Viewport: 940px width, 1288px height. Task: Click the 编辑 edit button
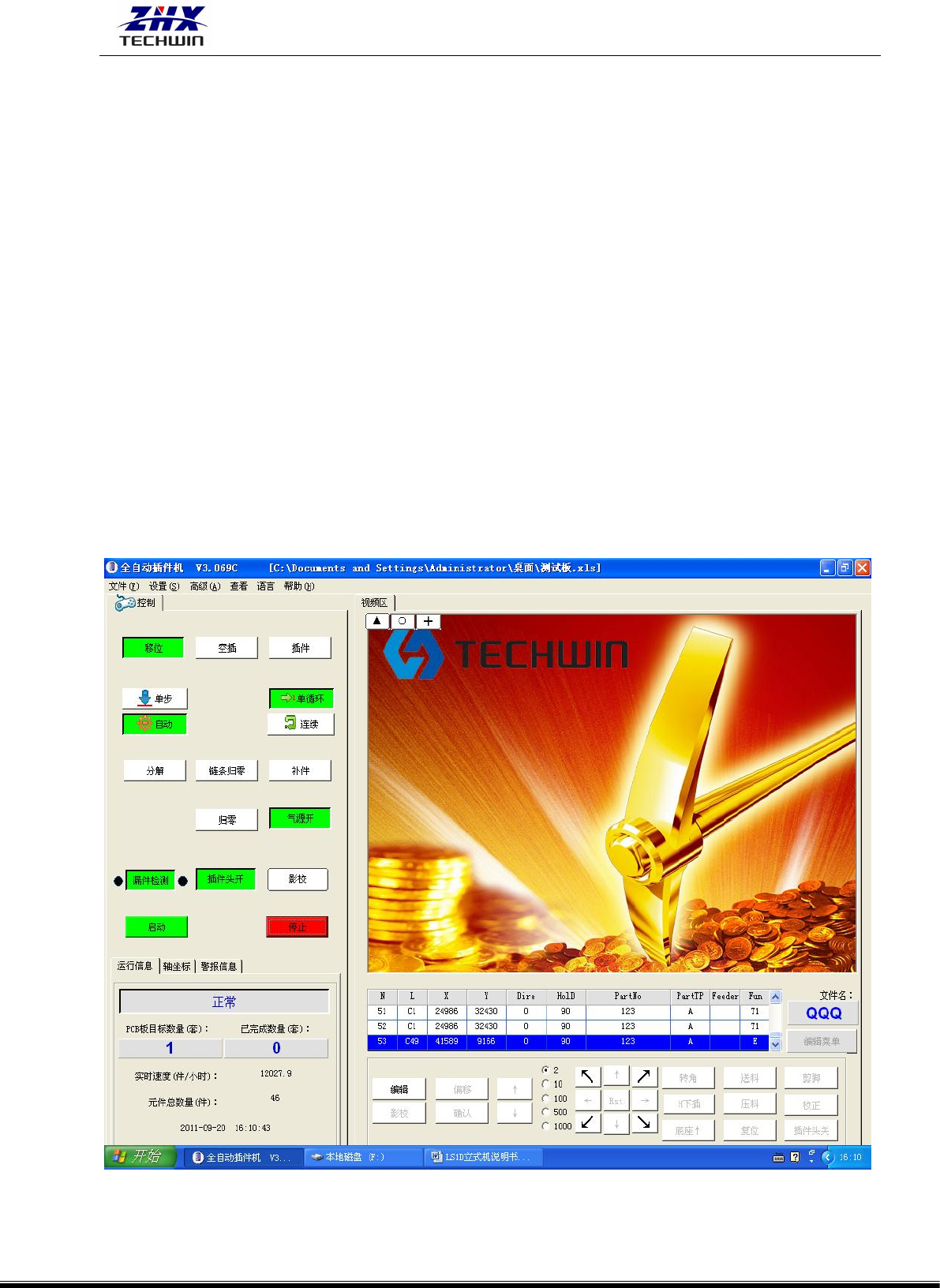pyautogui.click(x=399, y=1089)
